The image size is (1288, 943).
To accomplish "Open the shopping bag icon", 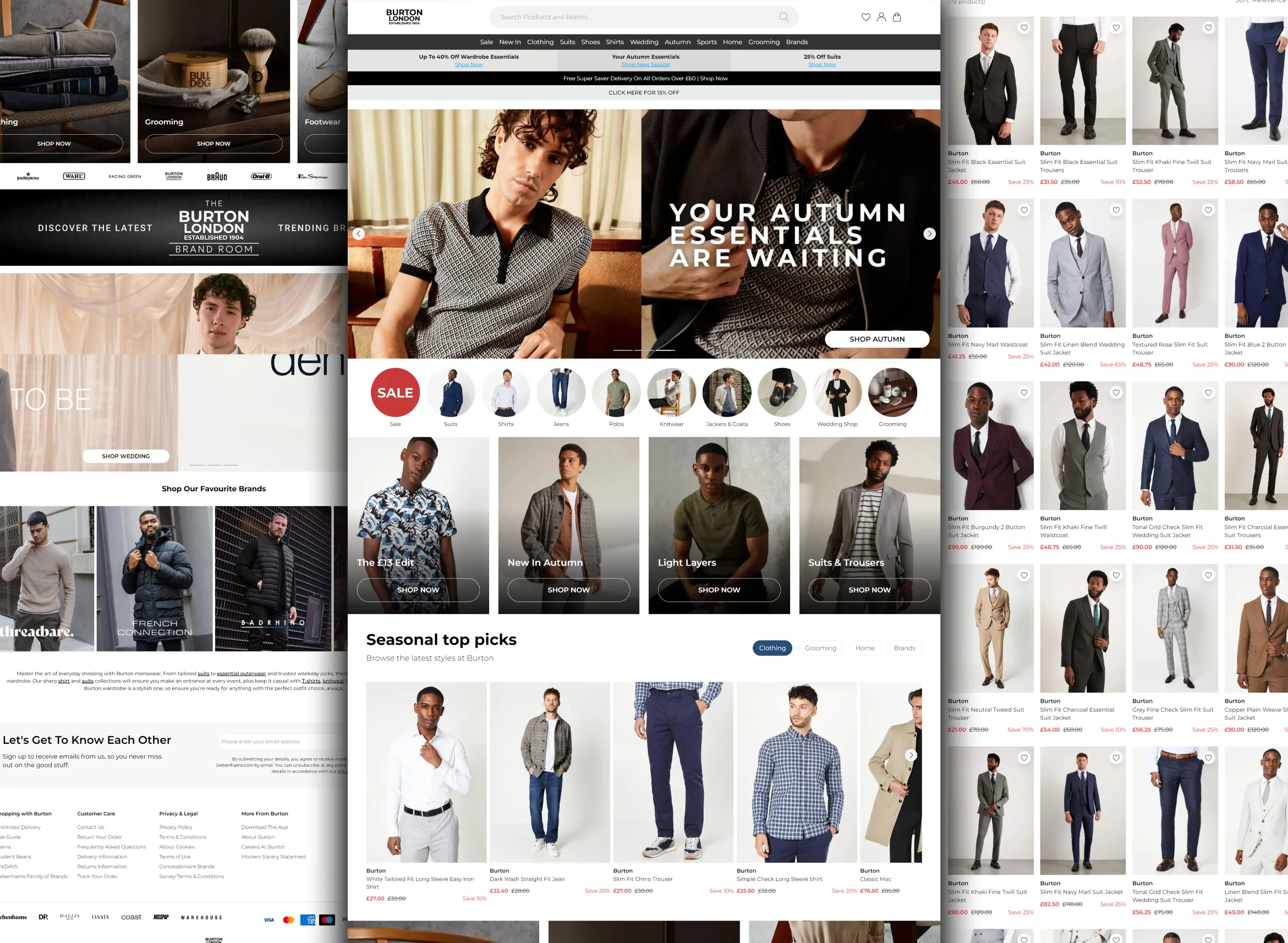I will click(x=897, y=17).
